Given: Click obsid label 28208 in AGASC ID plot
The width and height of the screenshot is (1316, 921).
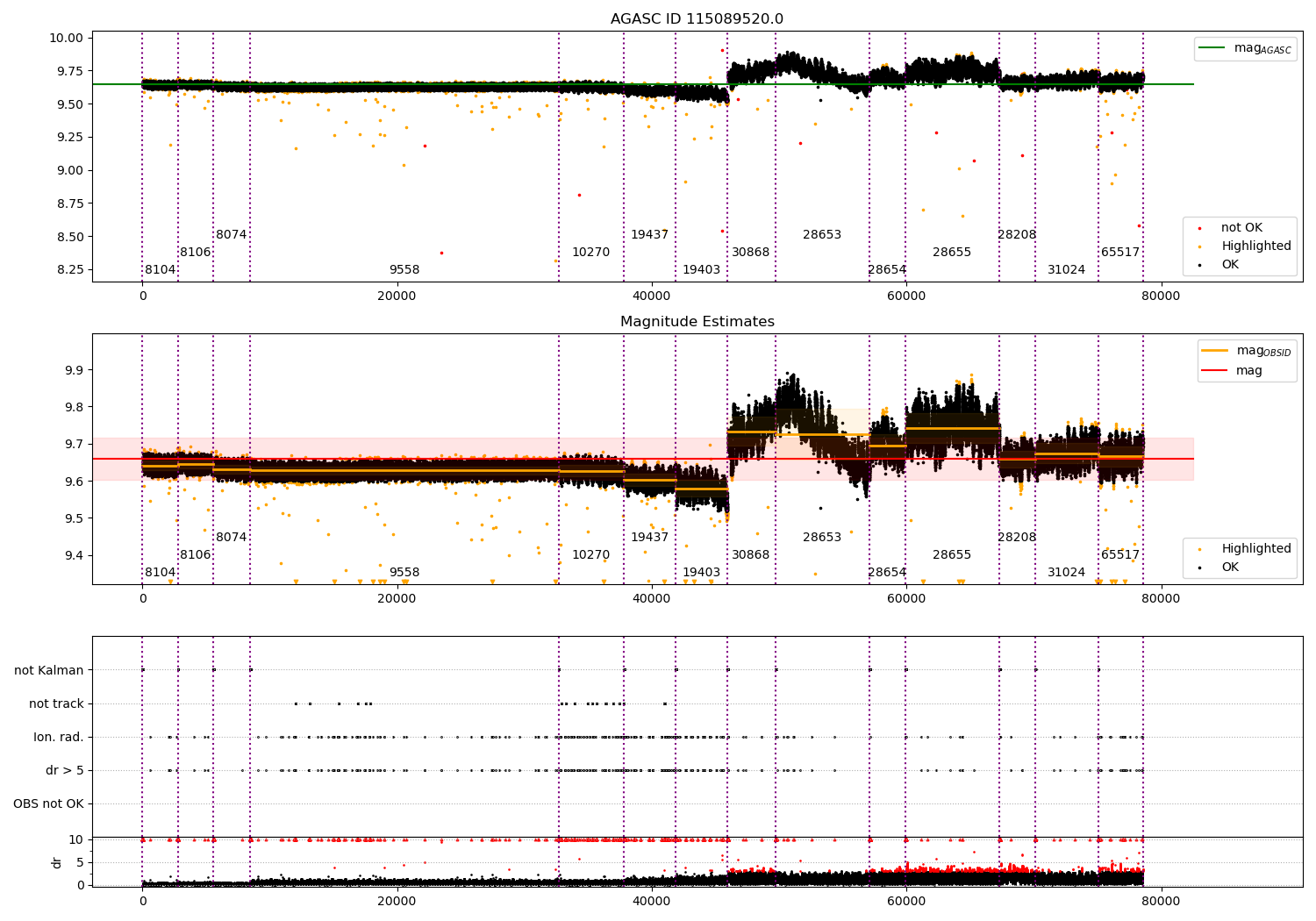Looking at the screenshot, I should pyautogui.click(x=1017, y=235).
